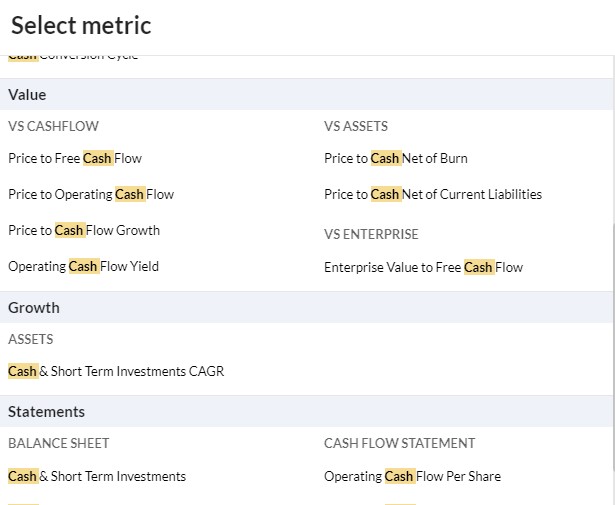Click the VS ENTERPRISE subheading
The image size is (615, 505).
pyautogui.click(x=371, y=234)
